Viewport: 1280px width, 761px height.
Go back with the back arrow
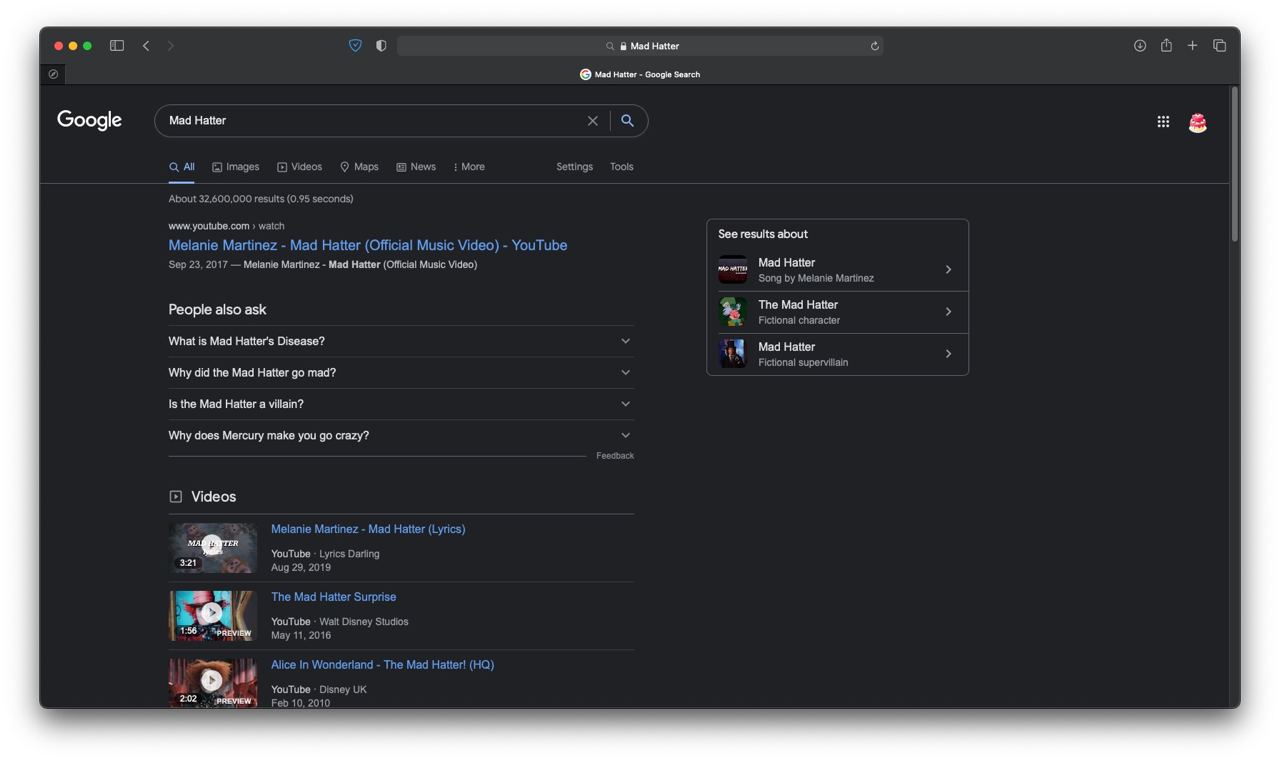pos(146,46)
